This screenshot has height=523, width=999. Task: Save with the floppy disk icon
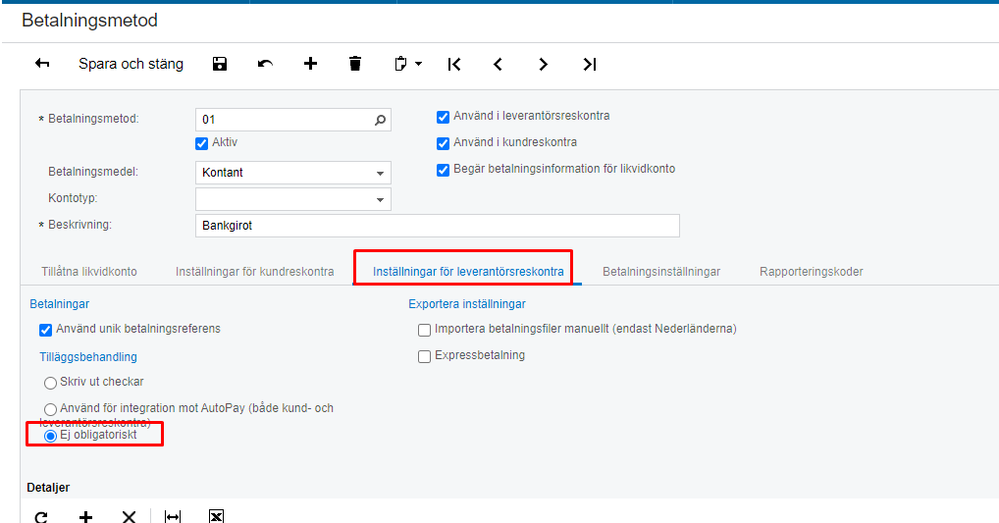[x=220, y=64]
